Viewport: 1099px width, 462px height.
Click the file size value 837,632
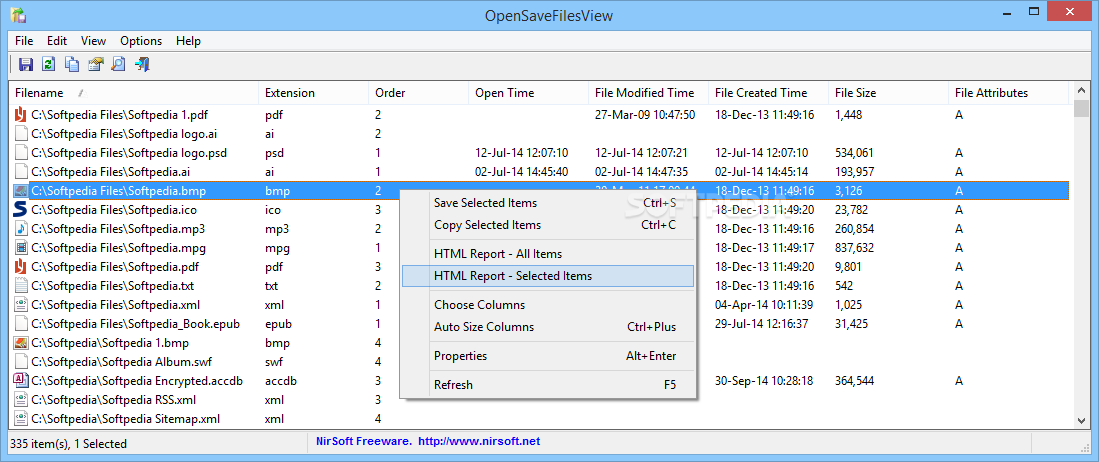(854, 247)
